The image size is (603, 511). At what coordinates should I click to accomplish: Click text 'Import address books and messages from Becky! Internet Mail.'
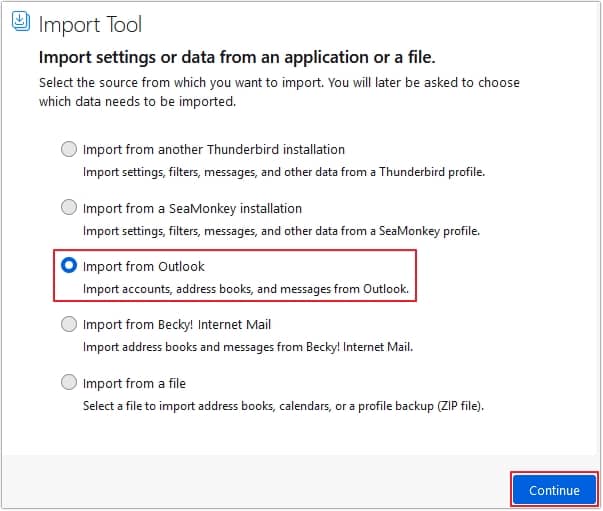(x=248, y=347)
